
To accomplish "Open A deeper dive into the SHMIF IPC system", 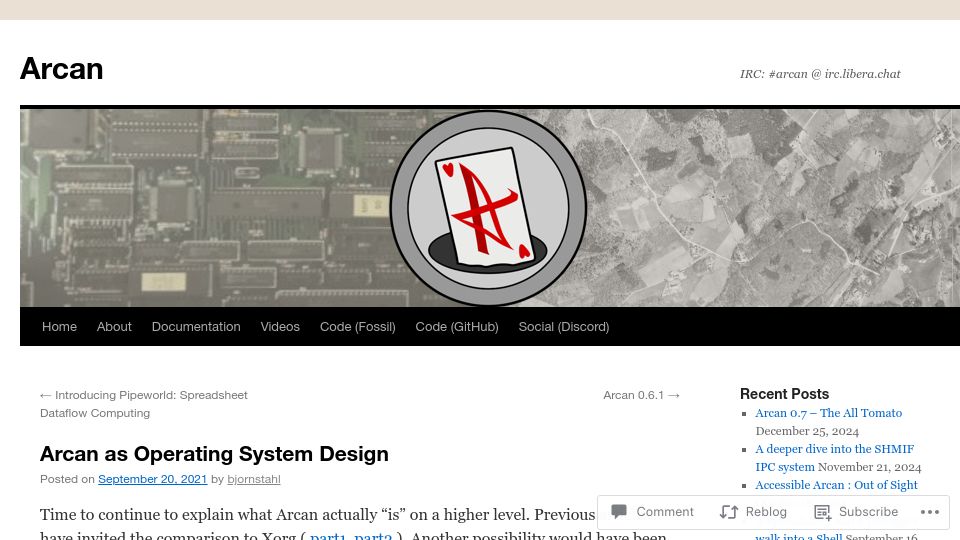I will point(834,458).
